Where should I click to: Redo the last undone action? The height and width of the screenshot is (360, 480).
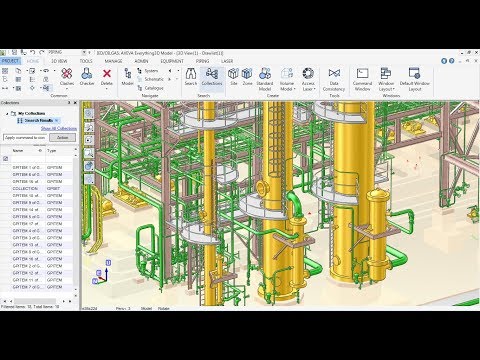[x=42, y=52]
